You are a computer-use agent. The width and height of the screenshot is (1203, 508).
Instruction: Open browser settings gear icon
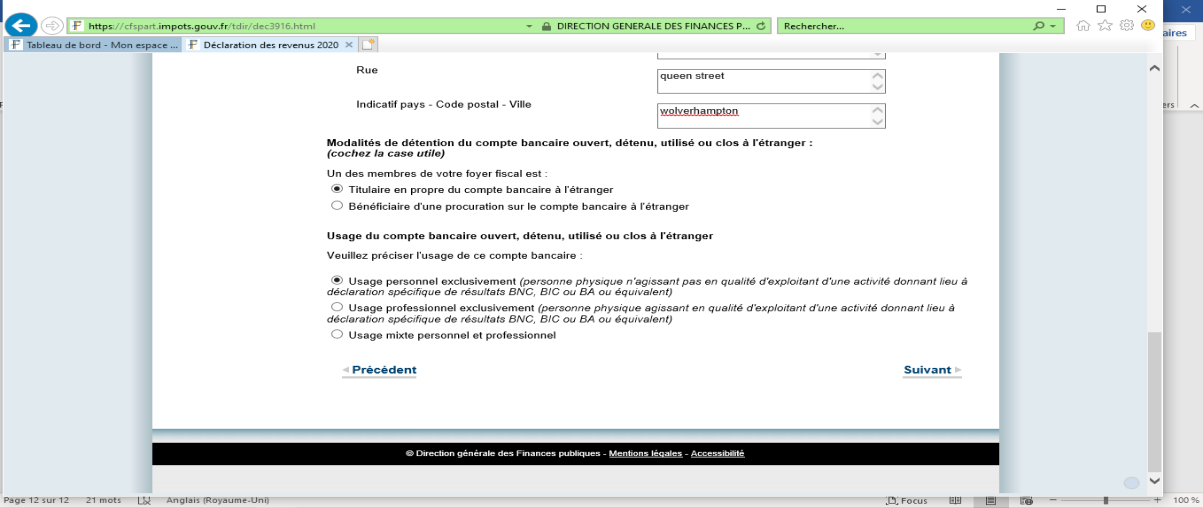[x=1127, y=26]
